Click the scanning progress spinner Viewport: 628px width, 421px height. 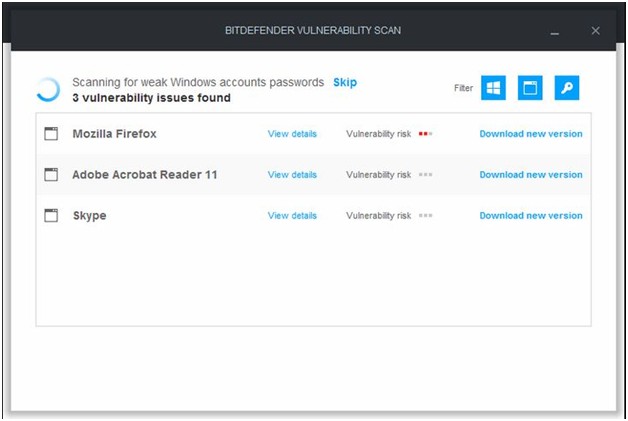48,89
